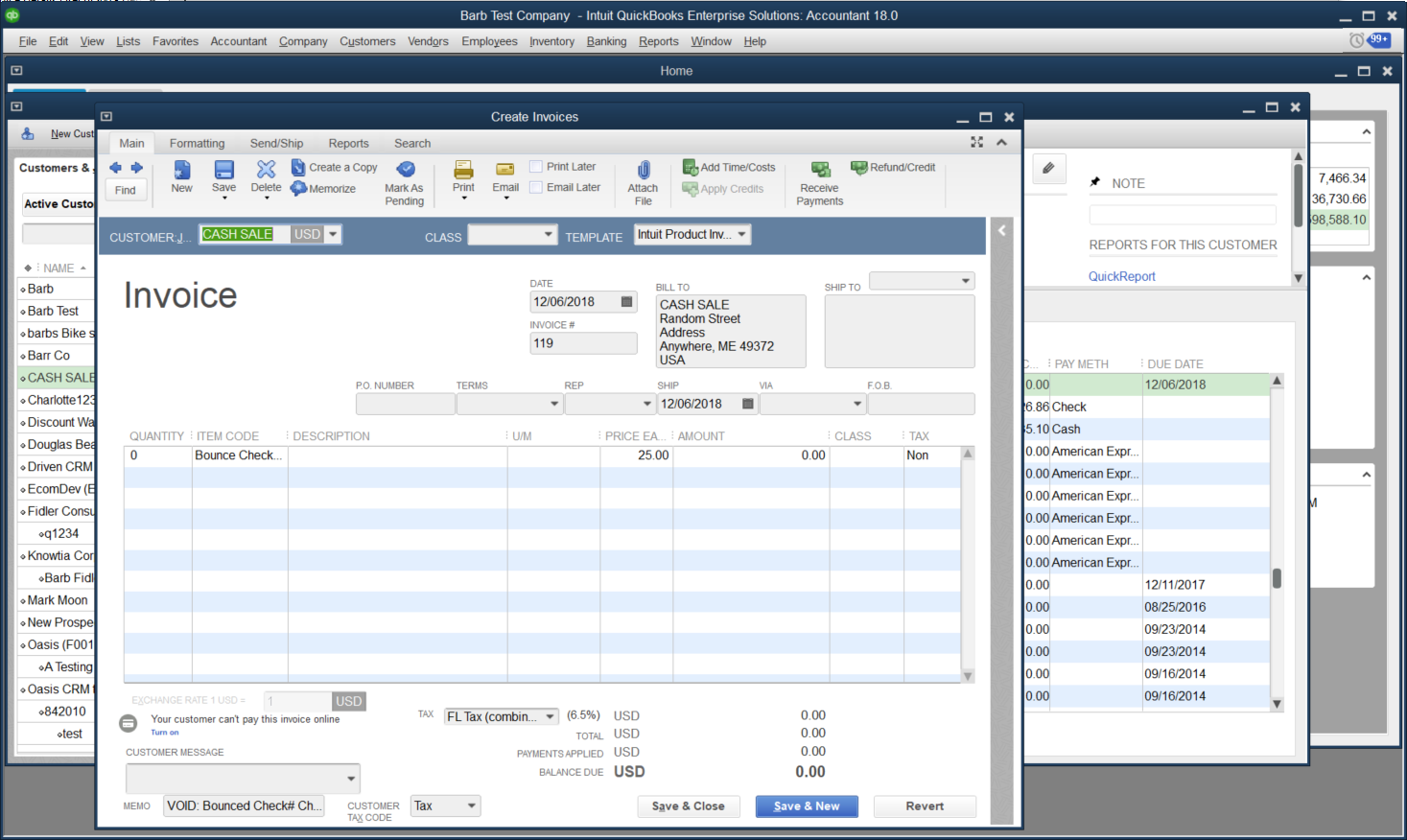
Task: Show the history side panel arrow
Action: click(x=1001, y=230)
